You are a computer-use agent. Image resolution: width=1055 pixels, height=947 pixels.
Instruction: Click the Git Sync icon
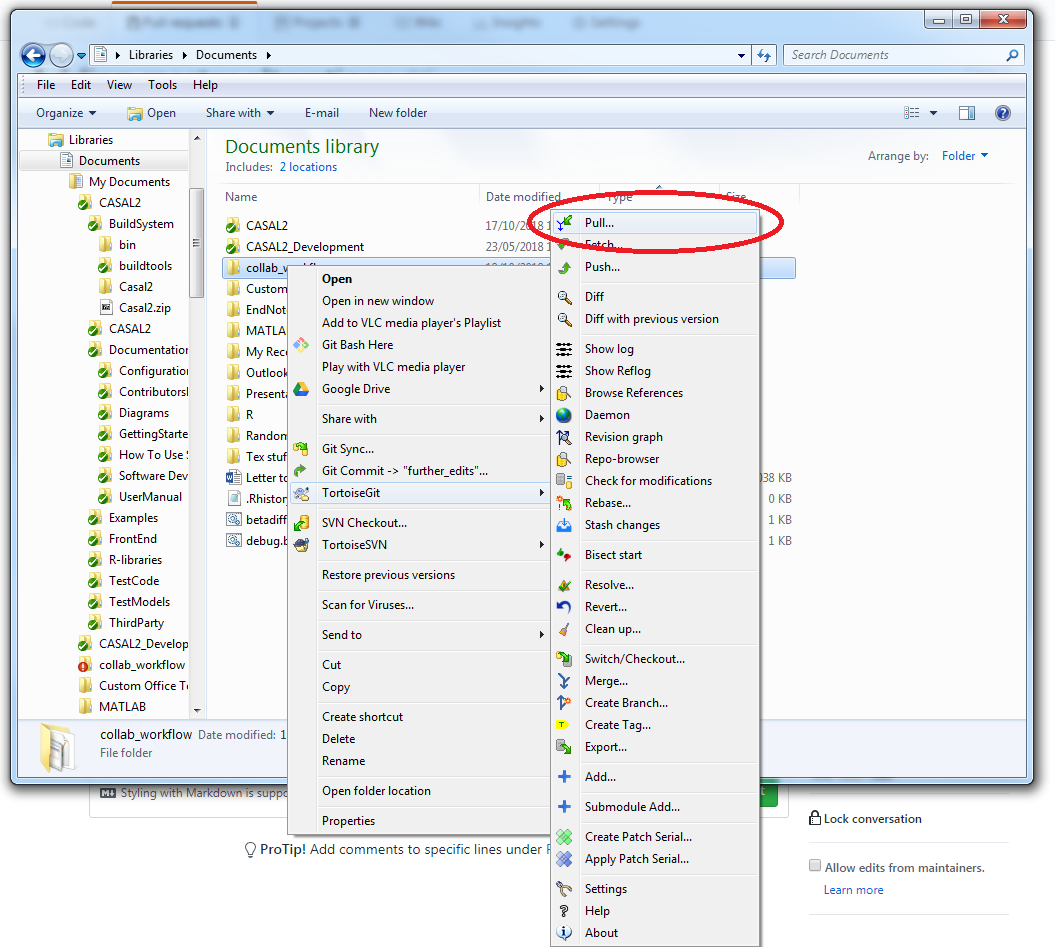coord(301,449)
